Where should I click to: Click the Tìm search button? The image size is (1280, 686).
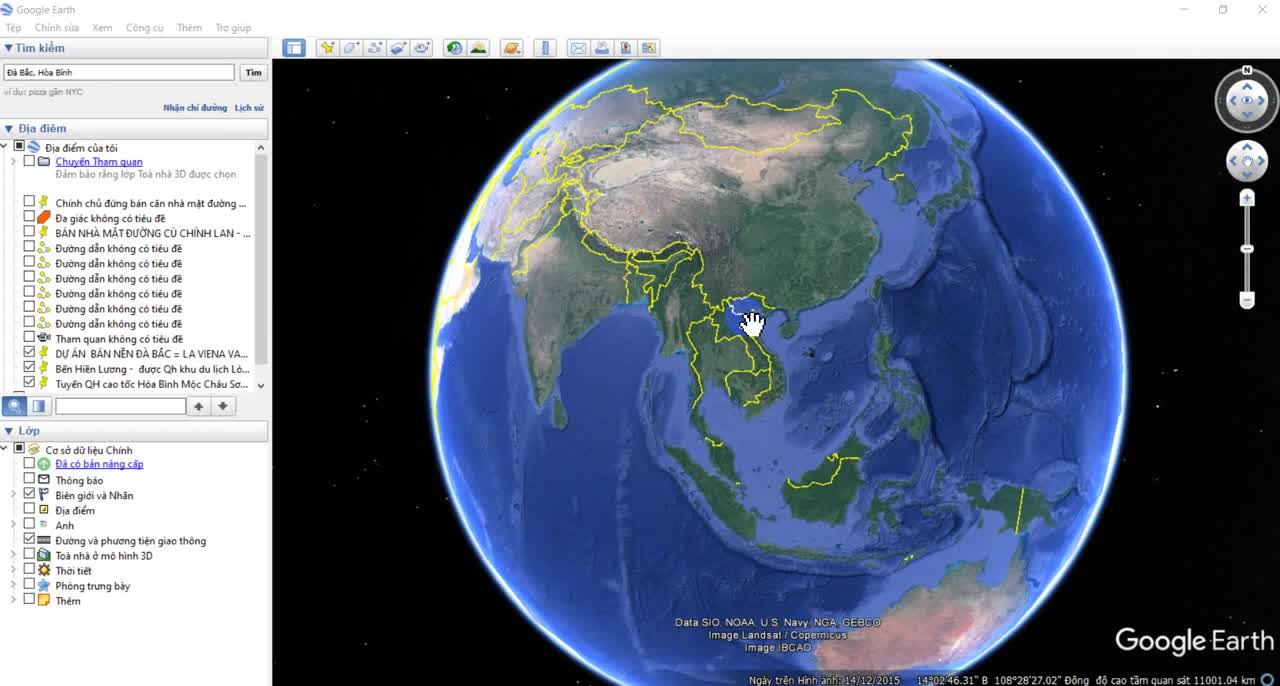(x=254, y=72)
